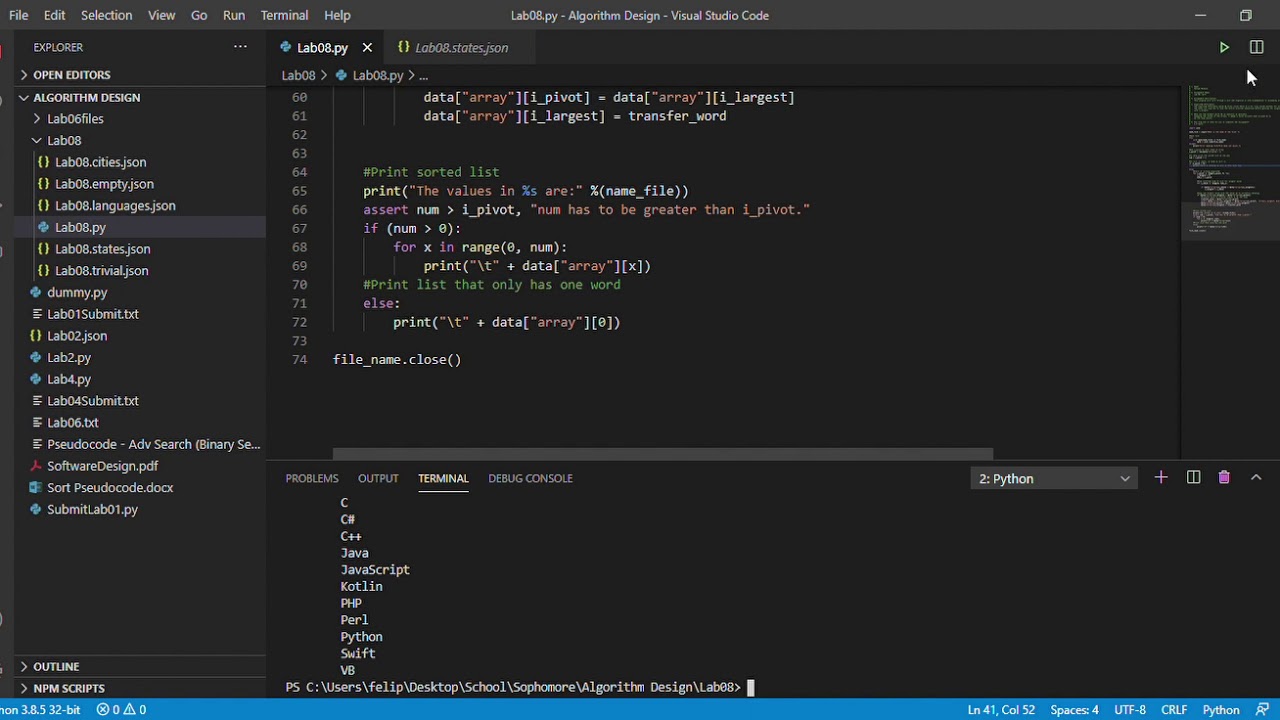Viewport: 1280px width, 720px height.
Task: Change encoding via UTF-8 status item
Action: click(x=1130, y=710)
